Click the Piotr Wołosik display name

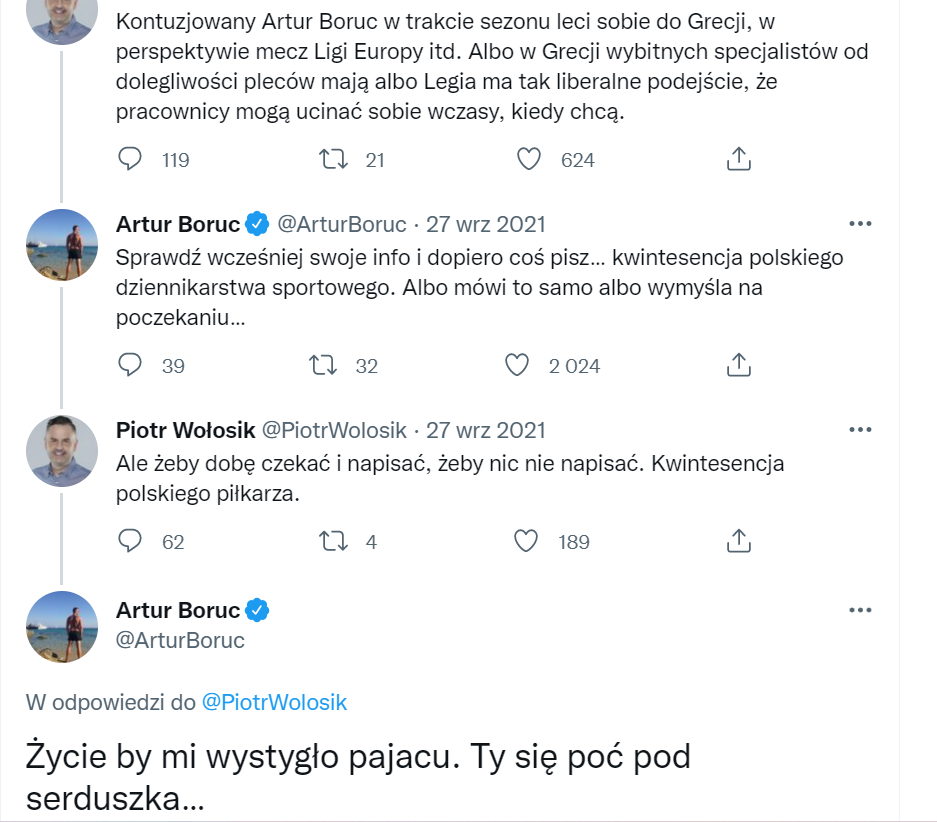point(184,430)
